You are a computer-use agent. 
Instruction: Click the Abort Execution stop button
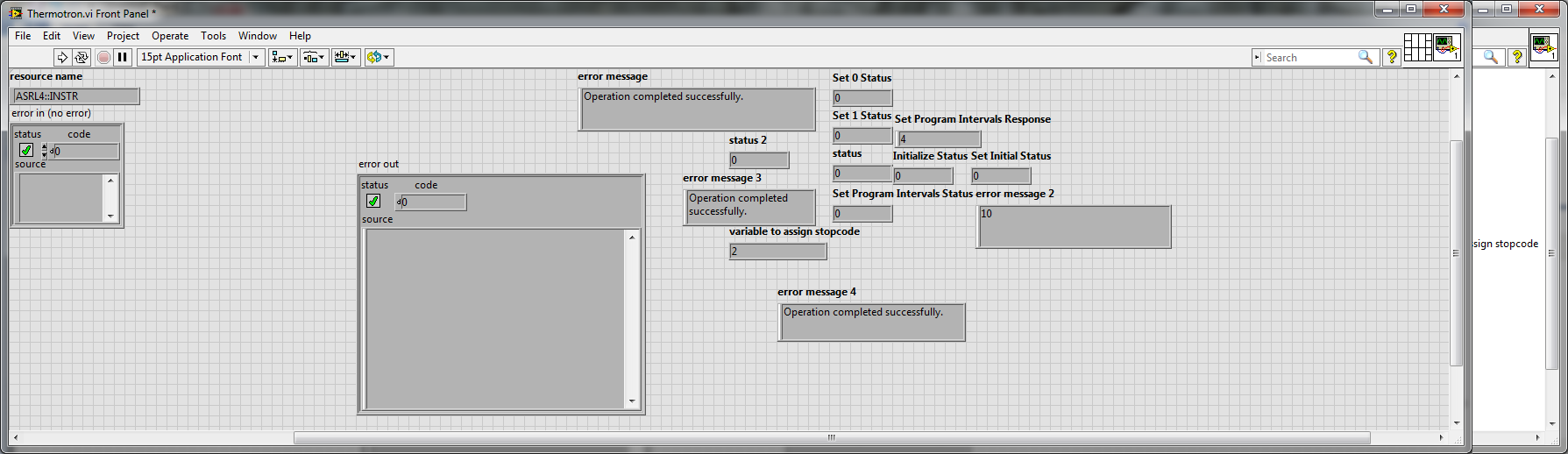pyautogui.click(x=103, y=57)
